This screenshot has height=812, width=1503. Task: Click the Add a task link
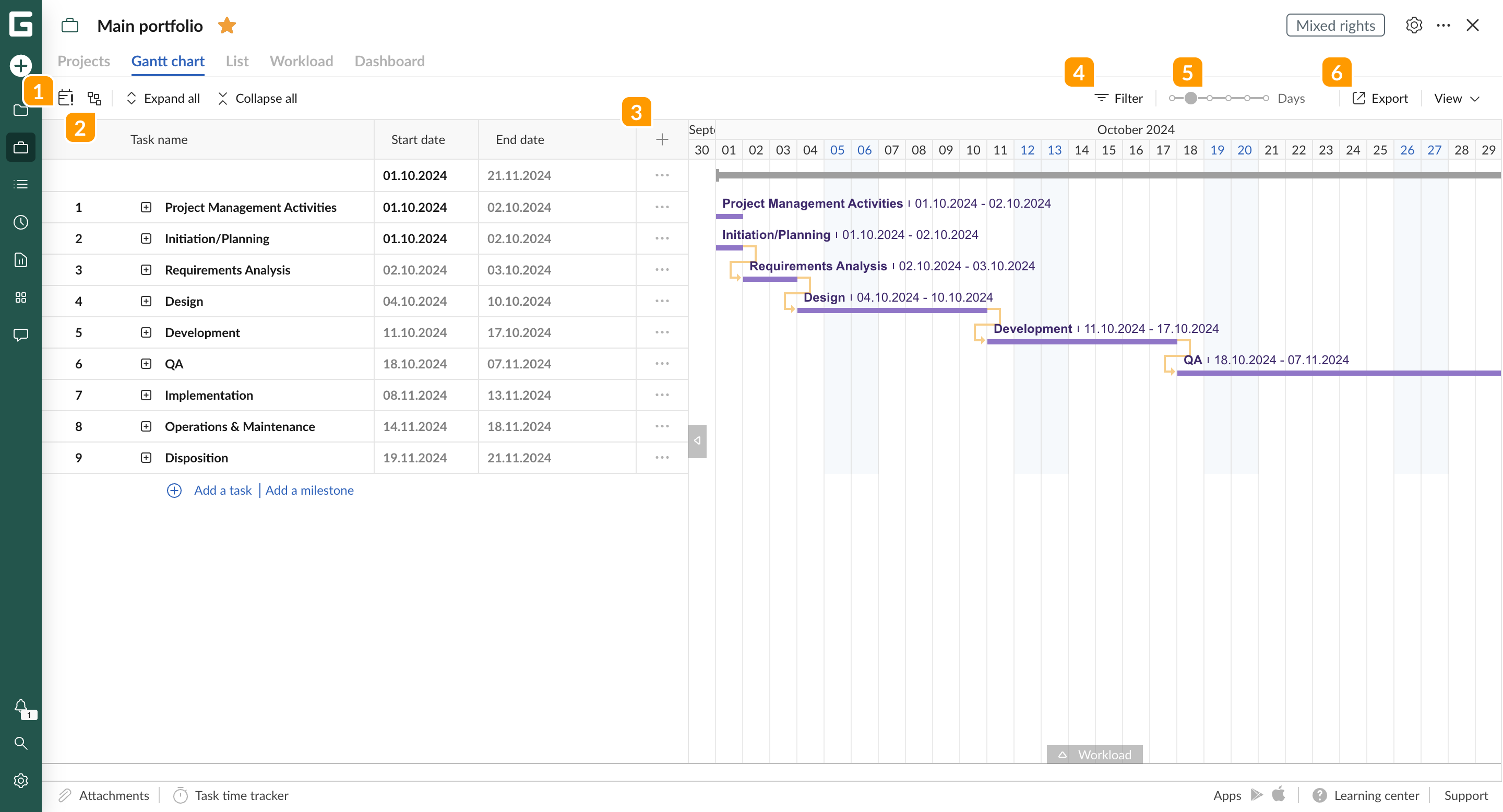point(222,490)
